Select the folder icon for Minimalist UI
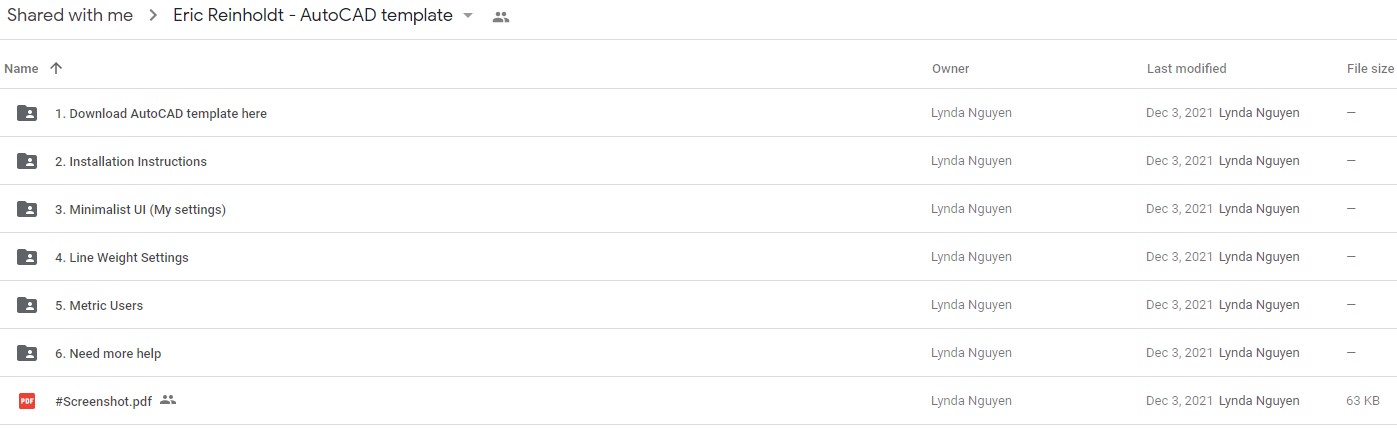The width and height of the screenshot is (1397, 429). (x=27, y=209)
